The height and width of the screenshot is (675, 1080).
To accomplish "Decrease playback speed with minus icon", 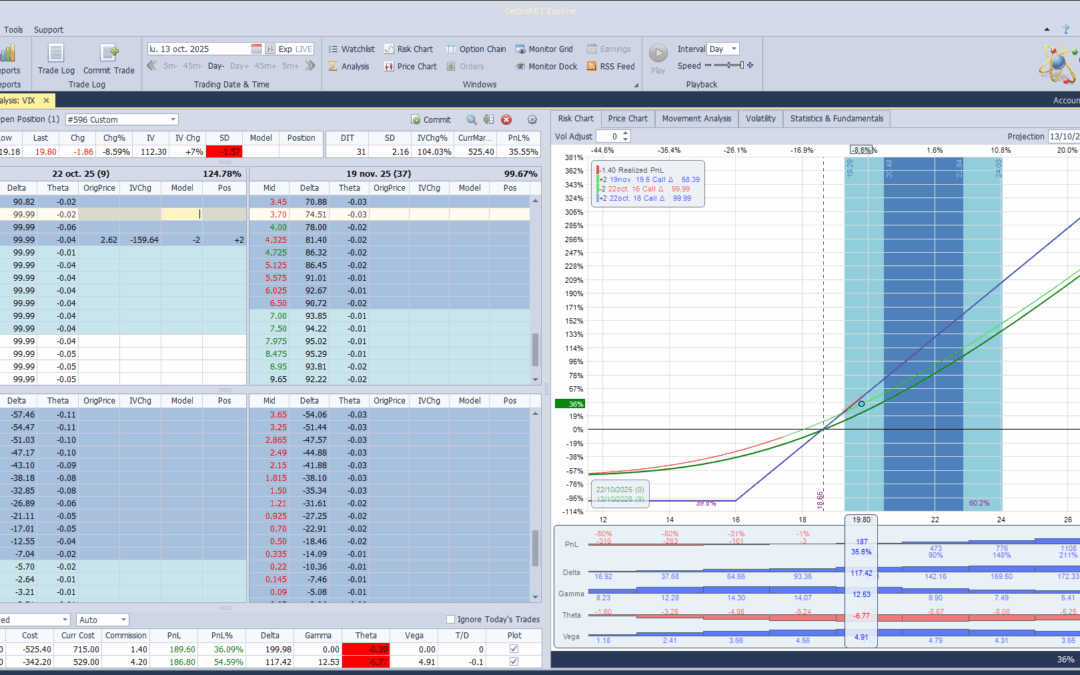I will coord(708,65).
